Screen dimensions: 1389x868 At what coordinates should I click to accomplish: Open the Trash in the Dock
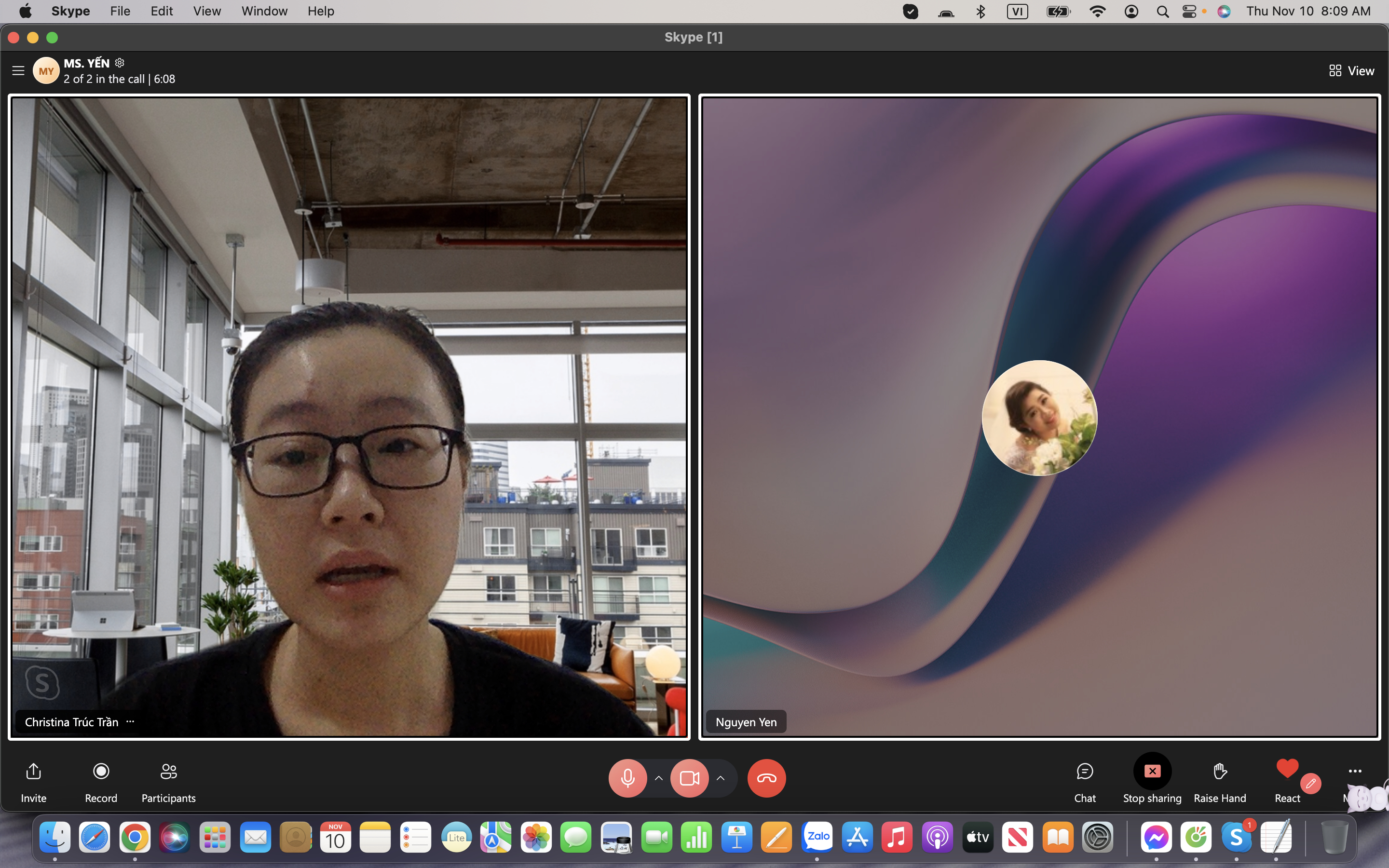pos(1335,838)
